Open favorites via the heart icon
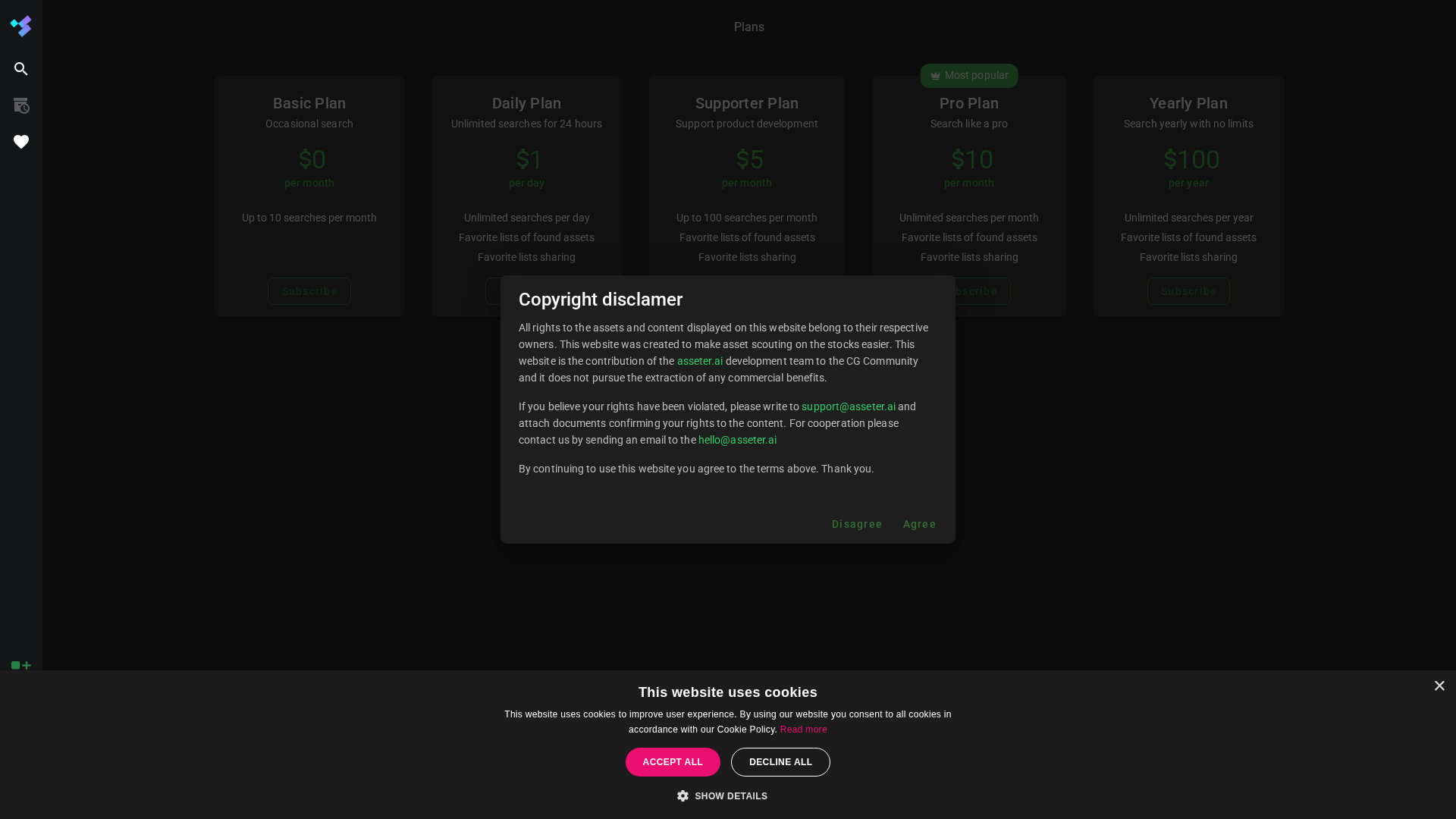This screenshot has height=819, width=1456. 20,142
